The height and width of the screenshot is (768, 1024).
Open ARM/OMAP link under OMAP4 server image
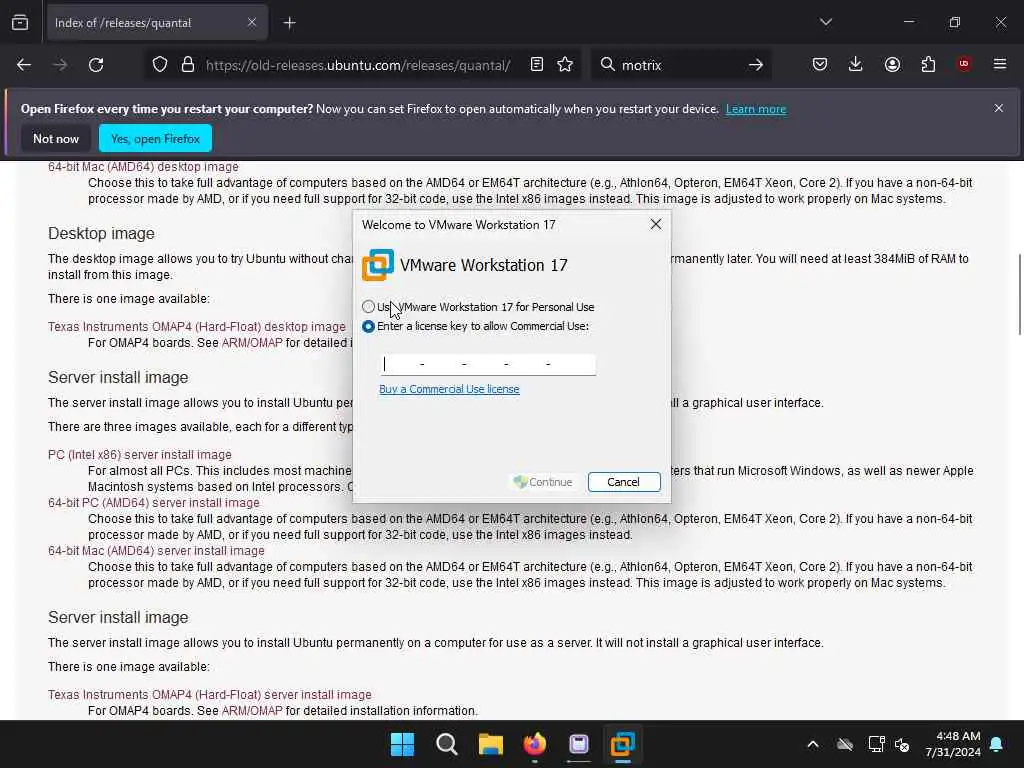[252, 711]
